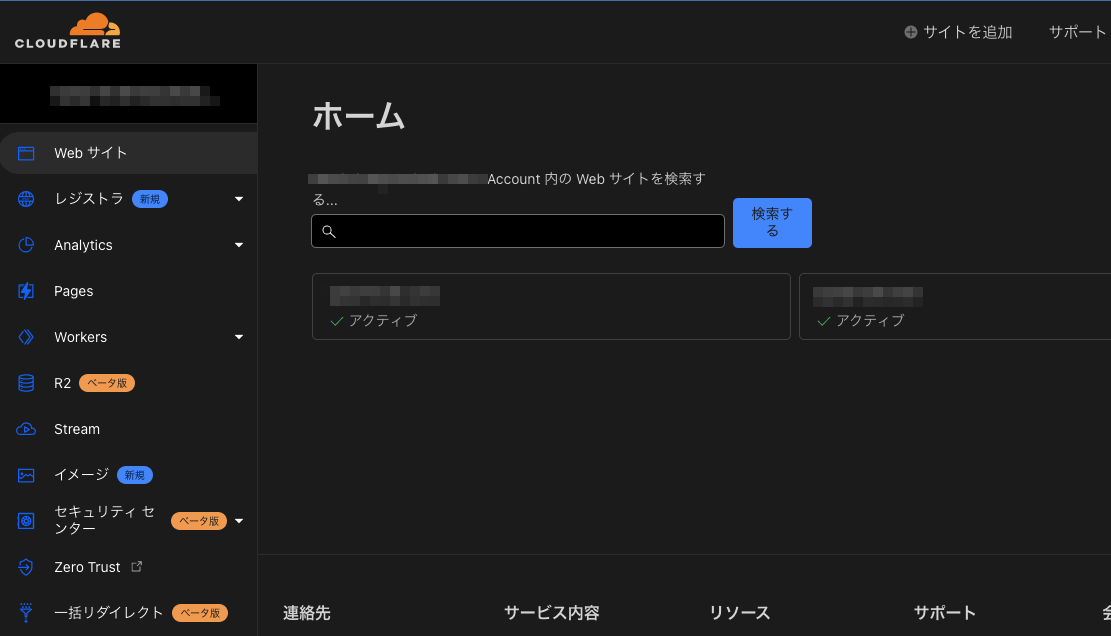Screen dimensions: 1111x636
Task: Expand the Workers submenu arrow
Action: pos(239,337)
